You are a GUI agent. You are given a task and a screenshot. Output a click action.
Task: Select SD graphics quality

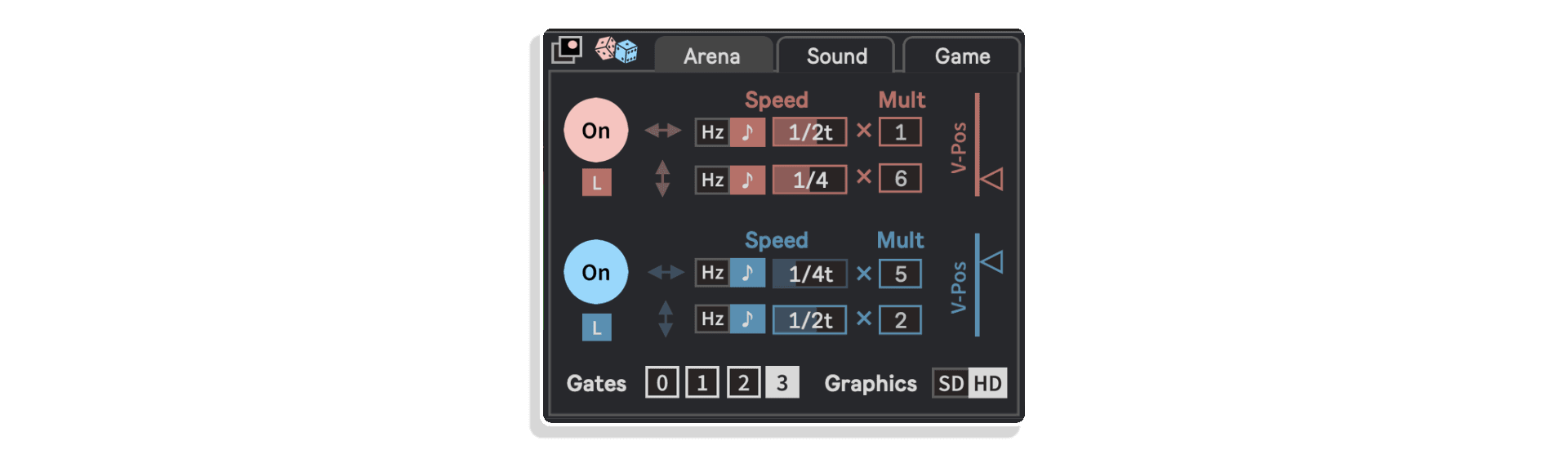click(x=951, y=383)
